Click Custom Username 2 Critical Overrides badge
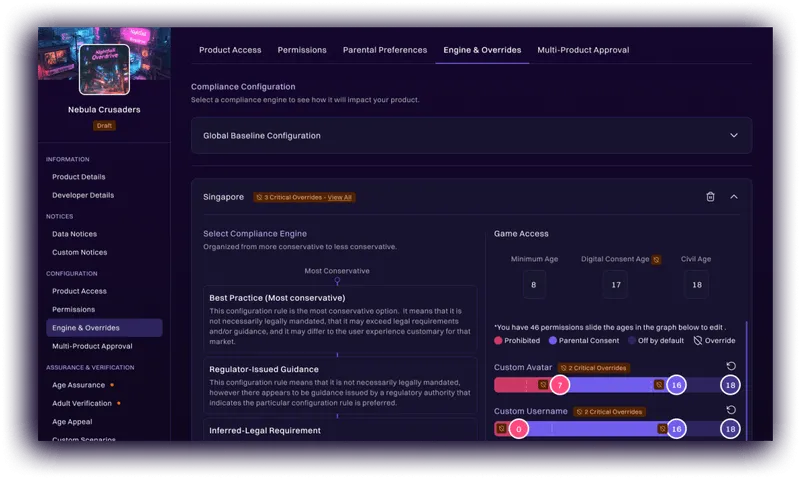The image size is (800, 479). pyautogui.click(x=609, y=412)
